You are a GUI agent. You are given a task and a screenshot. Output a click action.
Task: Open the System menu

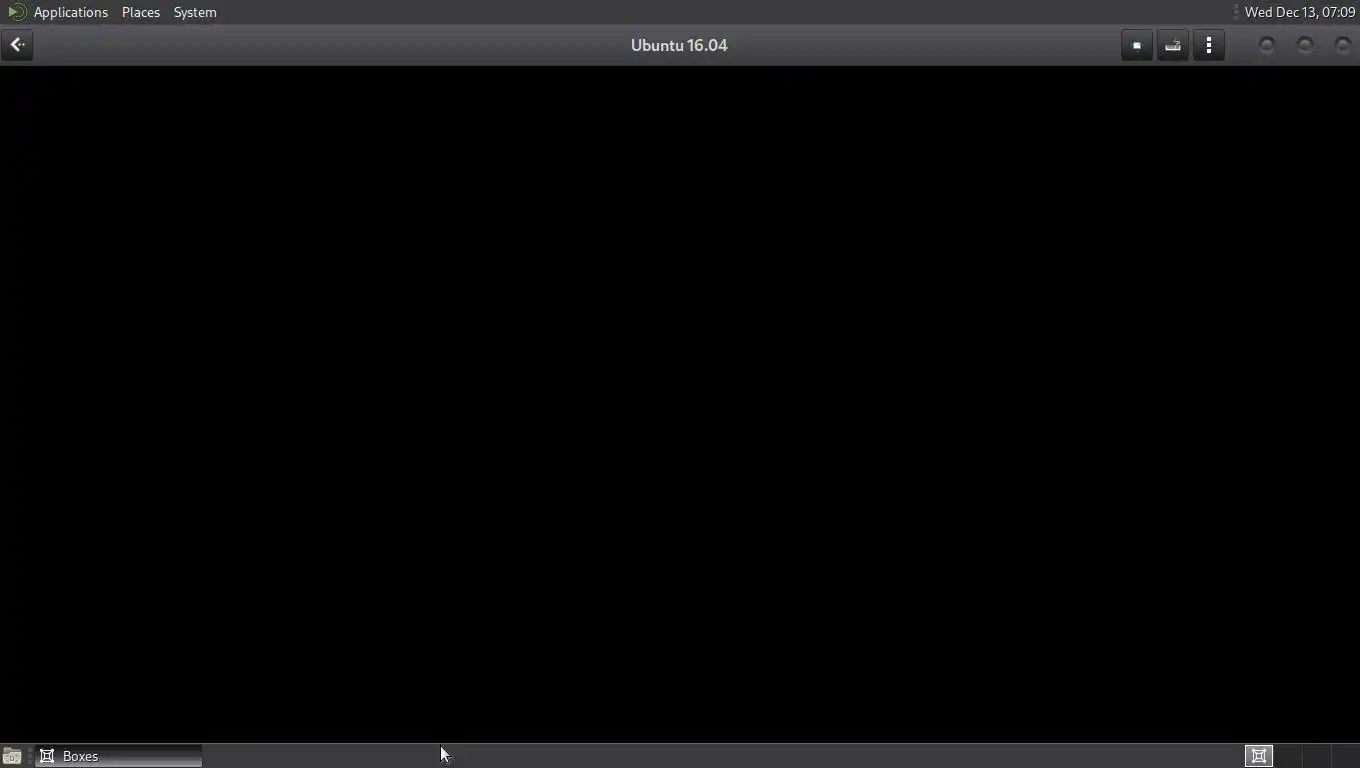[195, 12]
